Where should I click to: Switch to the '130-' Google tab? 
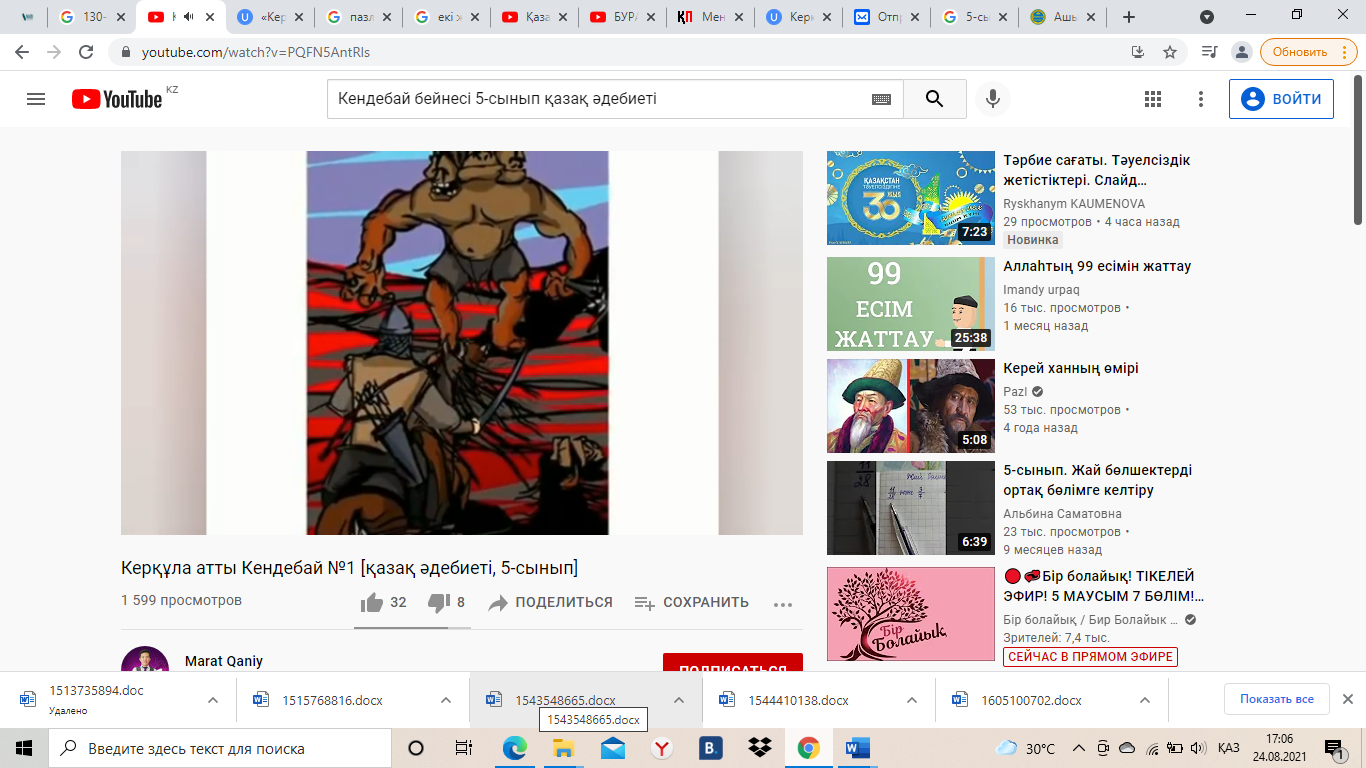[92, 17]
